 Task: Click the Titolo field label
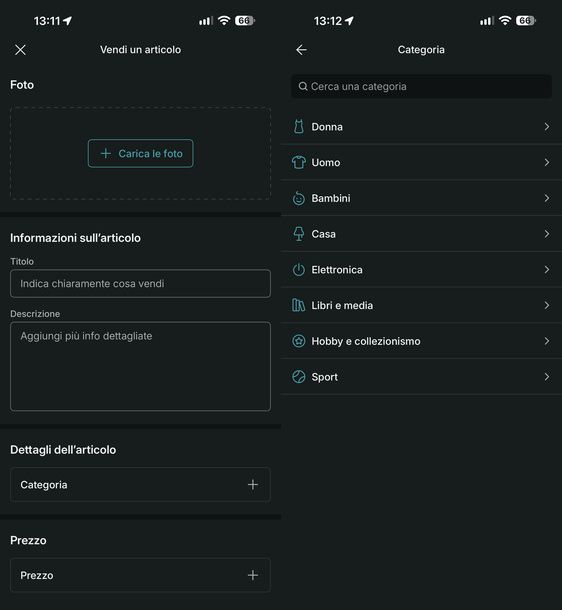coord(22,261)
